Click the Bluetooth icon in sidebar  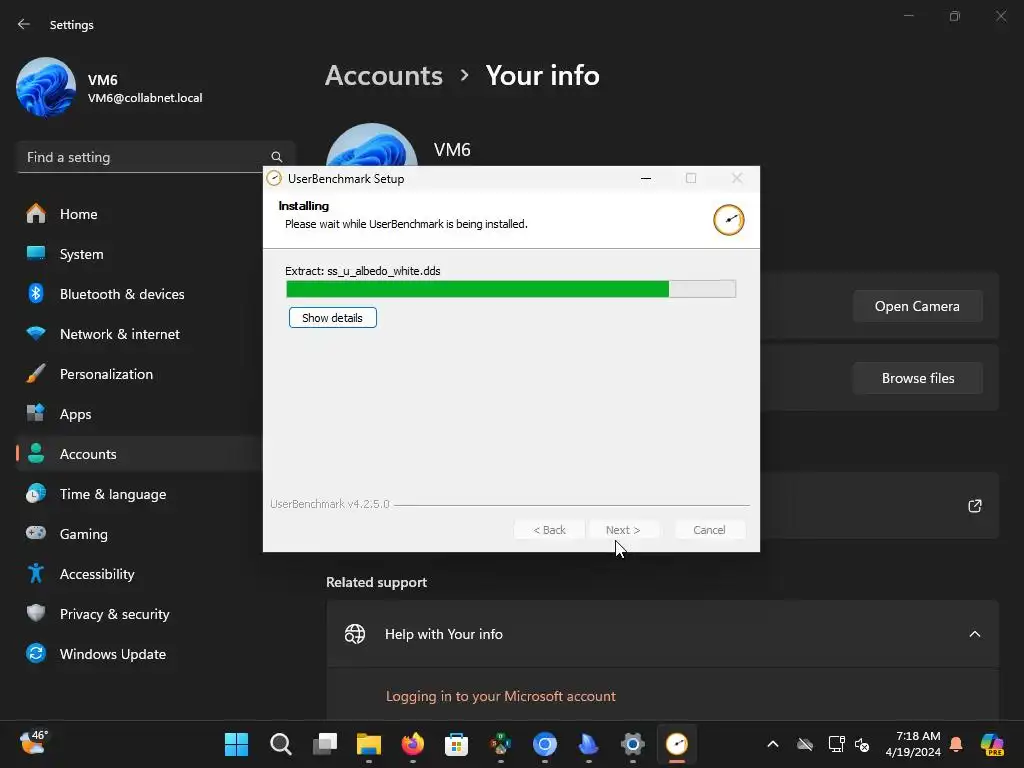coord(36,293)
